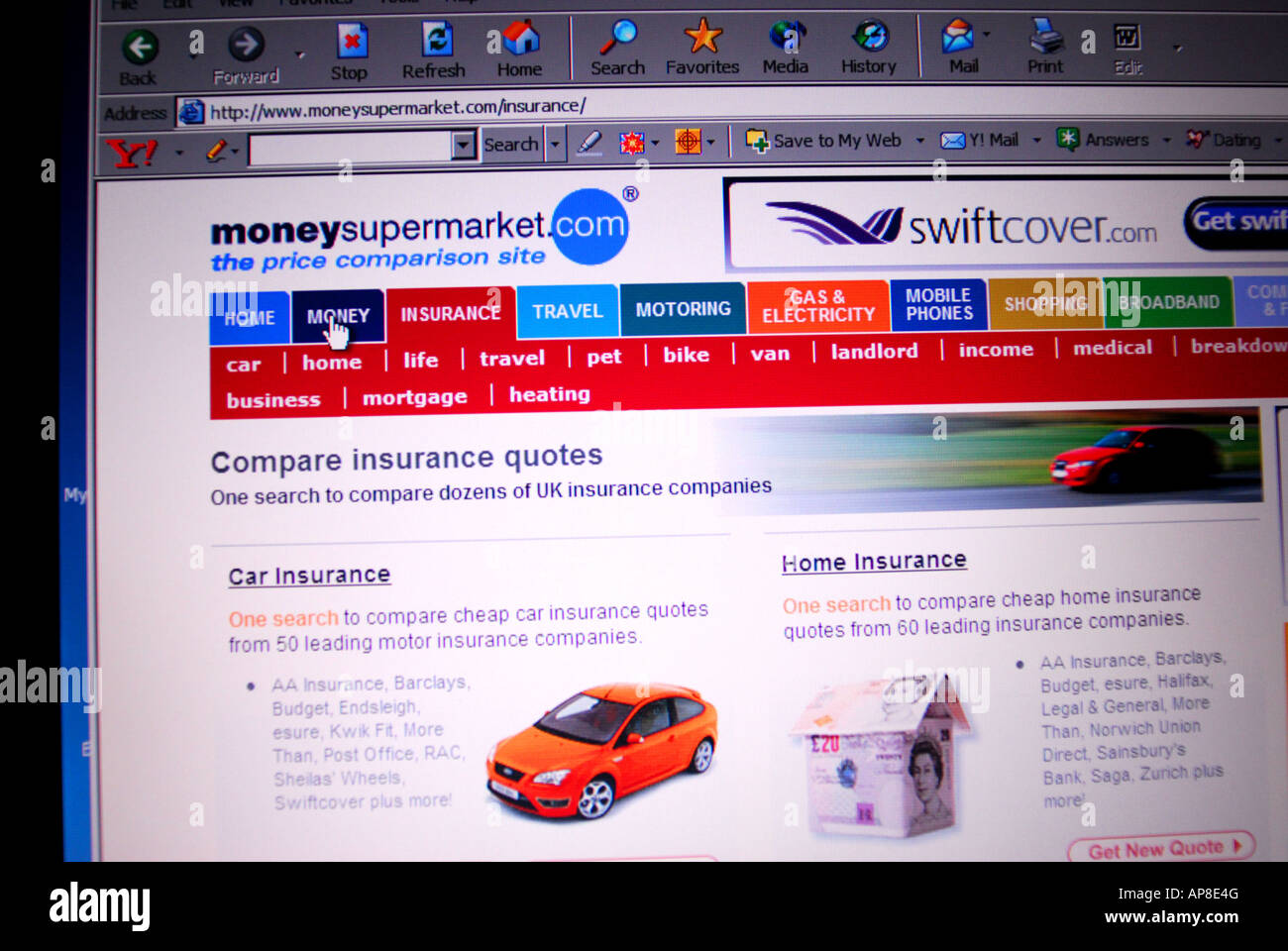Open Yahoo Dating from the toolbar
Image resolution: width=1288 pixels, height=951 pixels.
[1224, 140]
